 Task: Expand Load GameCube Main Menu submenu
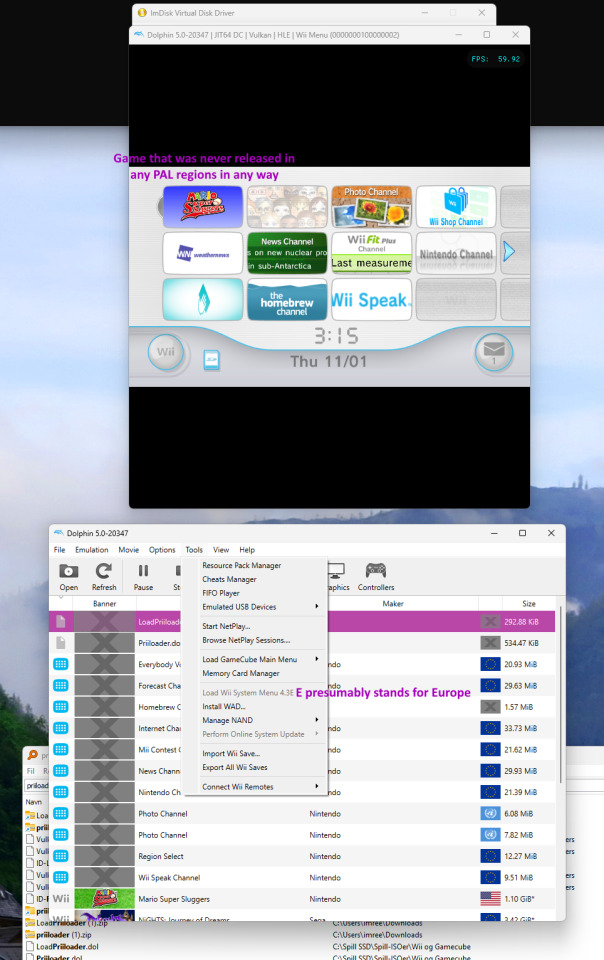coord(255,659)
